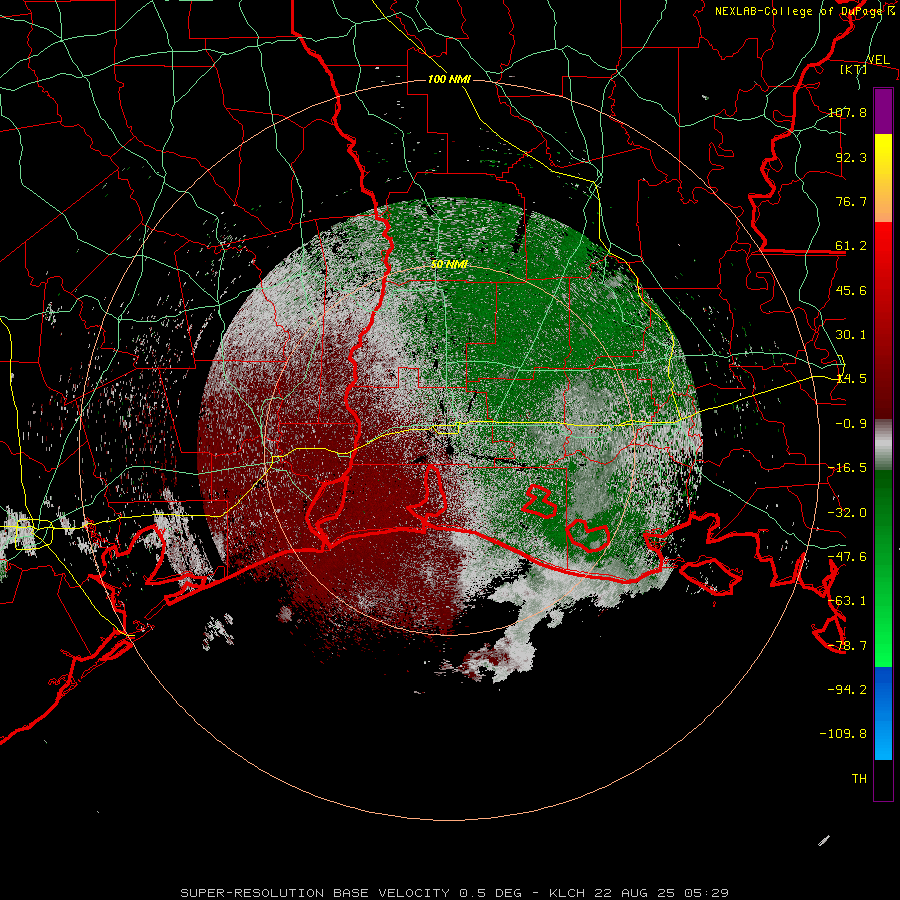Click the 61.2 velocity scale value
Screen dimensions: 900x900
[851, 246]
